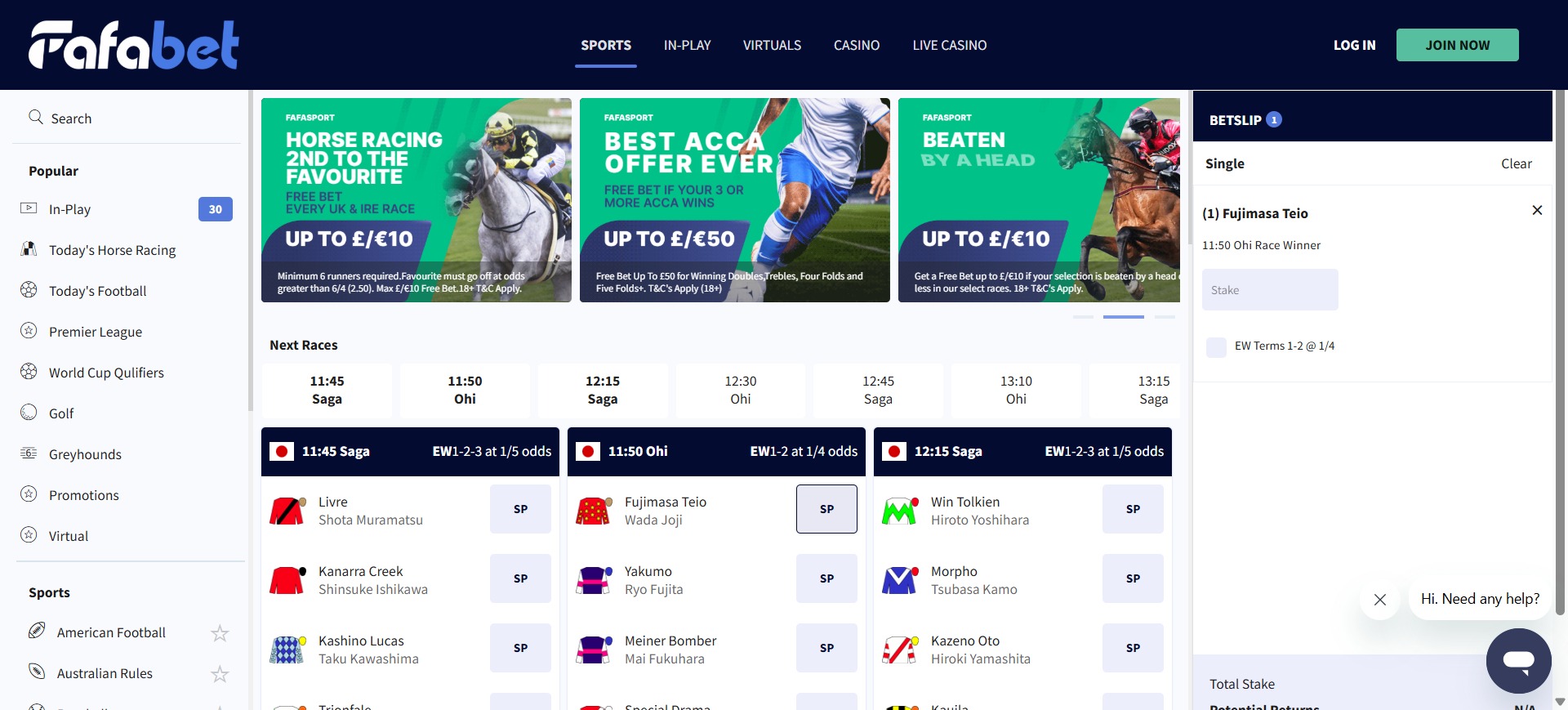Open the live chat bubble icon
The image size is (1568, 710).
(1518, 660)
